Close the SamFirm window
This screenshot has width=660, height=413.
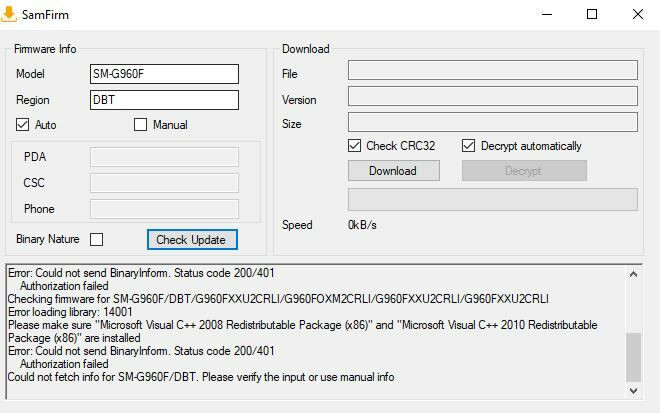[x=638, y=14]
